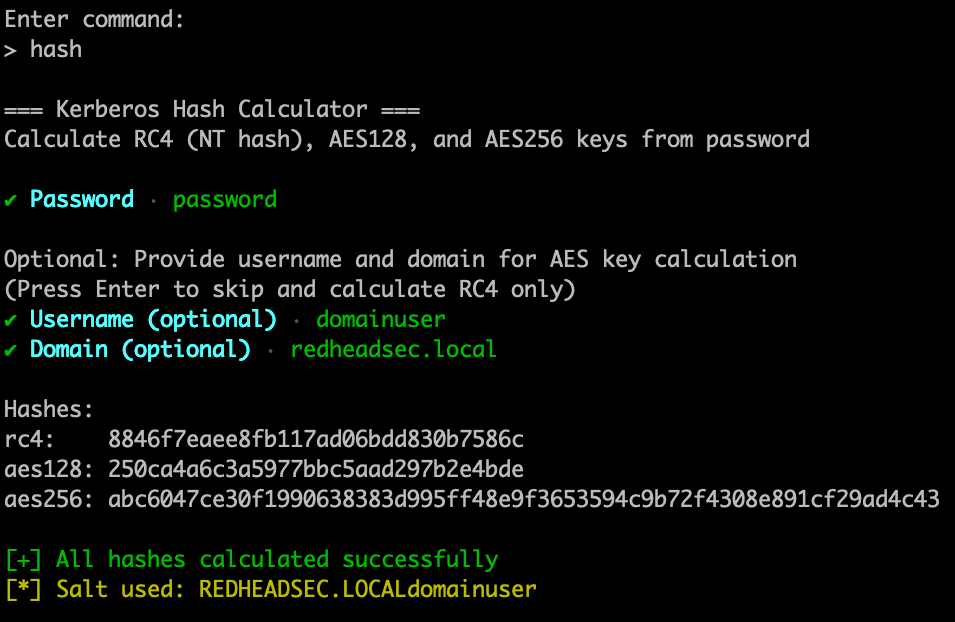
Task: Click the aes256 key value
Action: point(524,499)
